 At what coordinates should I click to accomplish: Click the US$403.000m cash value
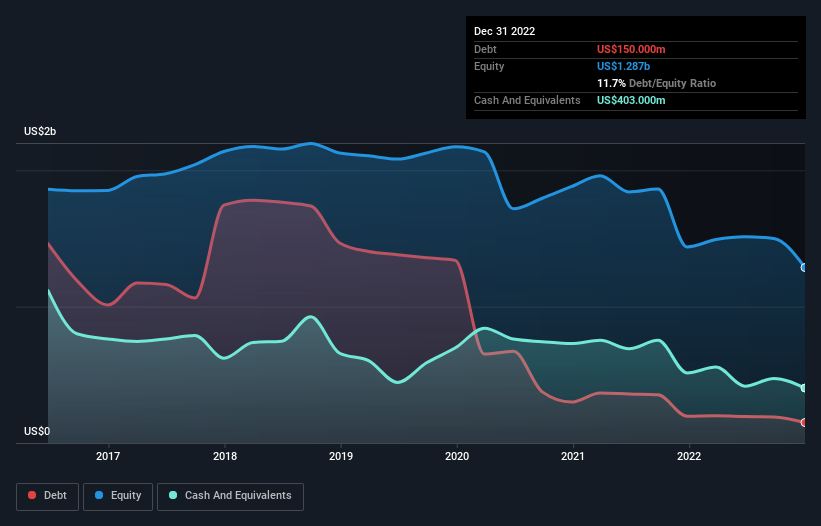click(x=631, y=100)
